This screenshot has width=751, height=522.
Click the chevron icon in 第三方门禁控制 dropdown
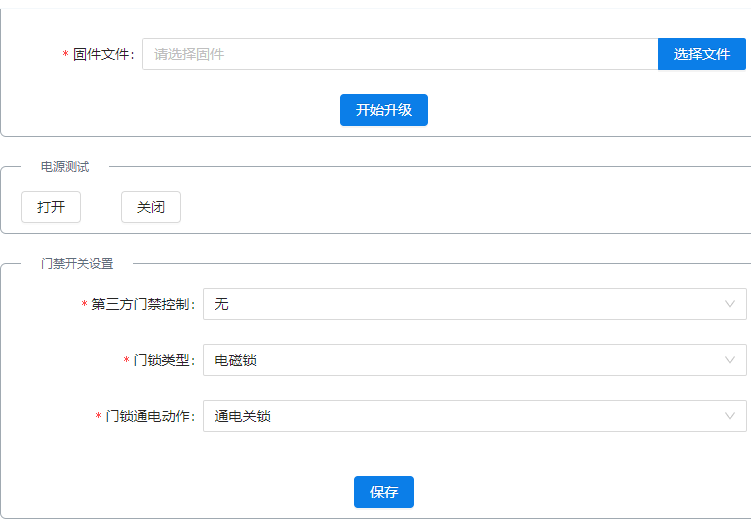tap(730, 304)
